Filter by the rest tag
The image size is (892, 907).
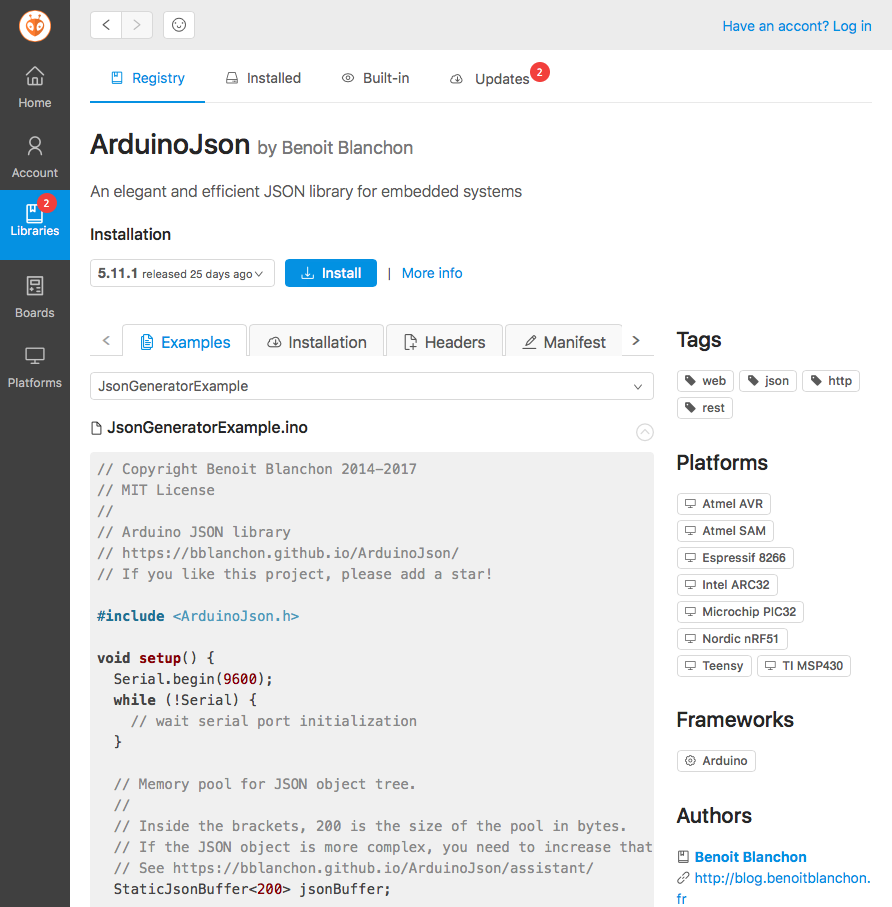point(705,408)
